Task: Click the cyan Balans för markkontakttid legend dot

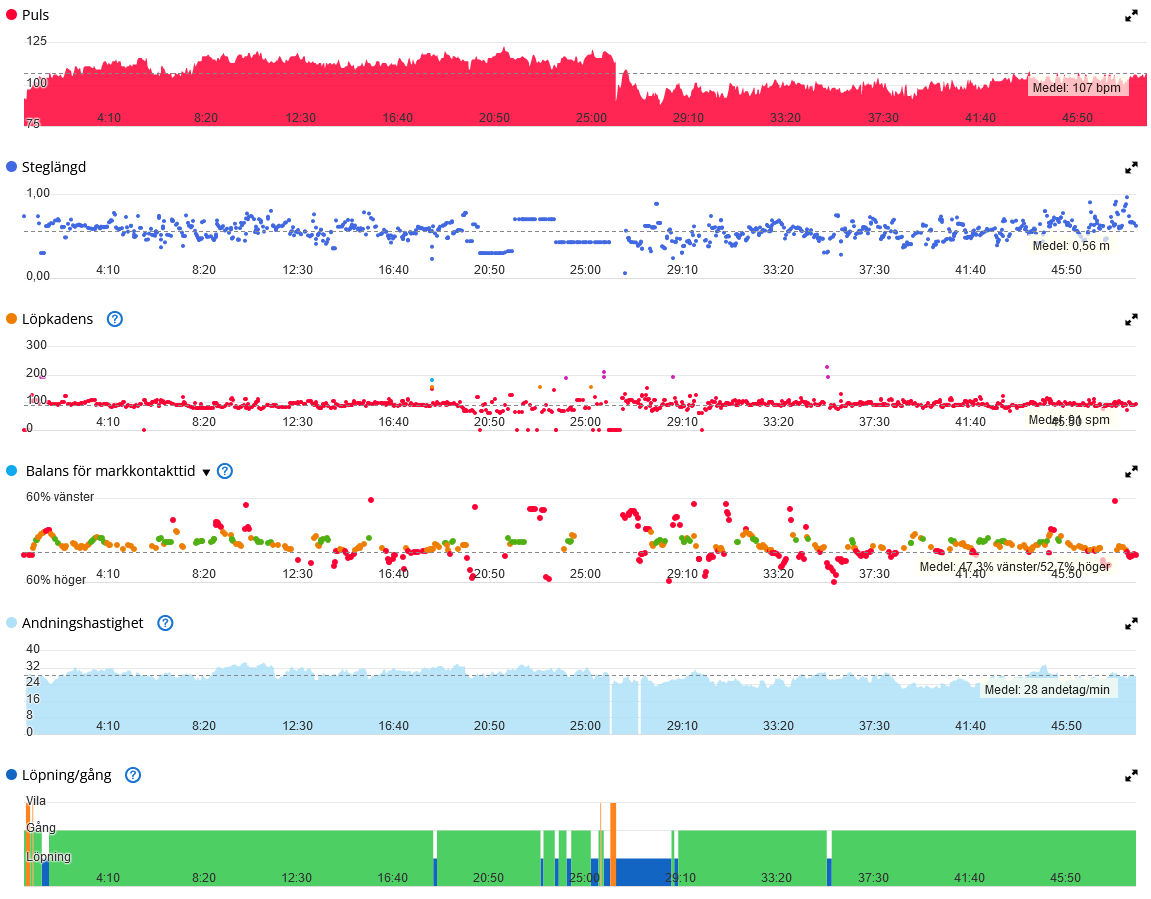Action: coord(11,470)
